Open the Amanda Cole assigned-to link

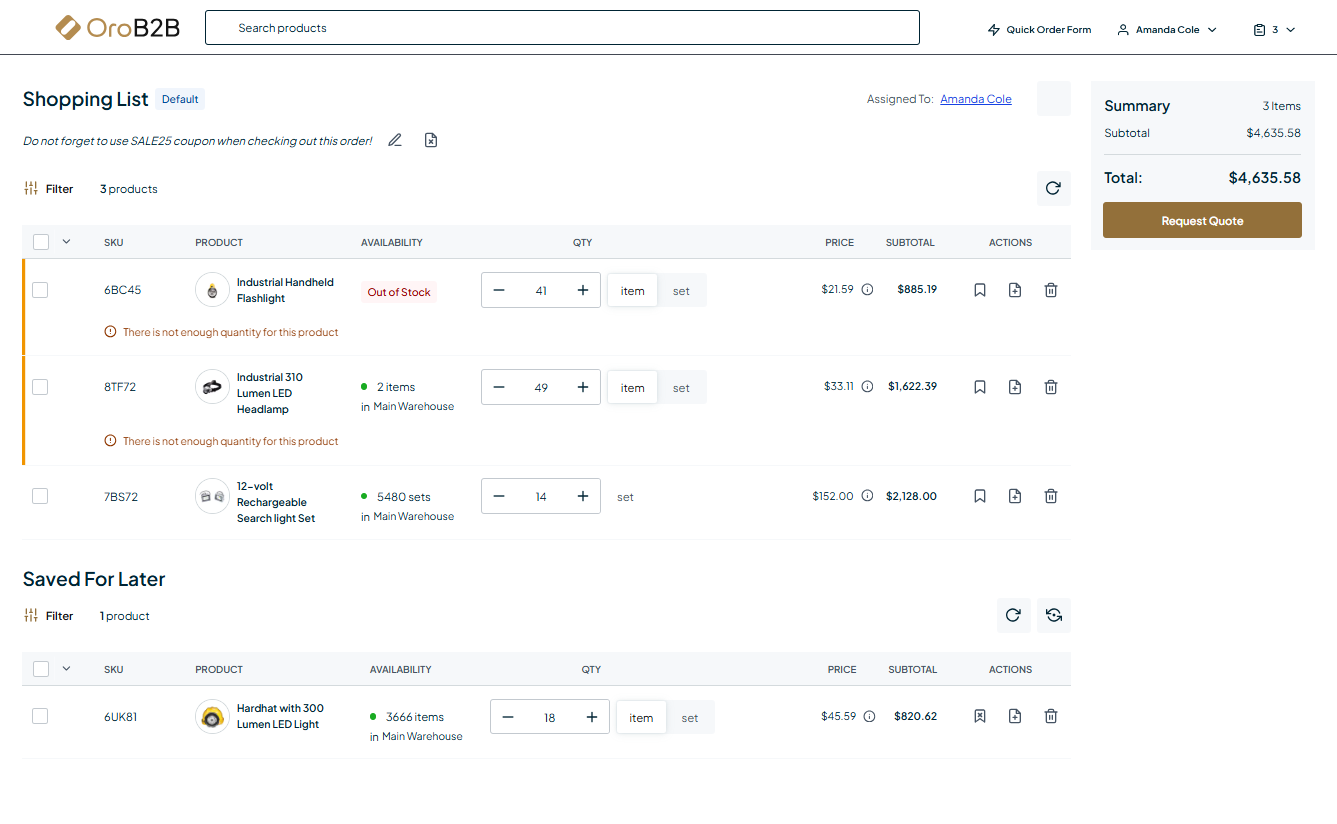coord(975,99)
